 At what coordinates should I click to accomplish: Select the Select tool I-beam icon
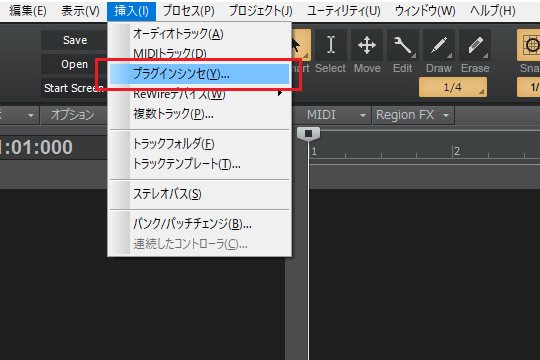click(331, 45)
